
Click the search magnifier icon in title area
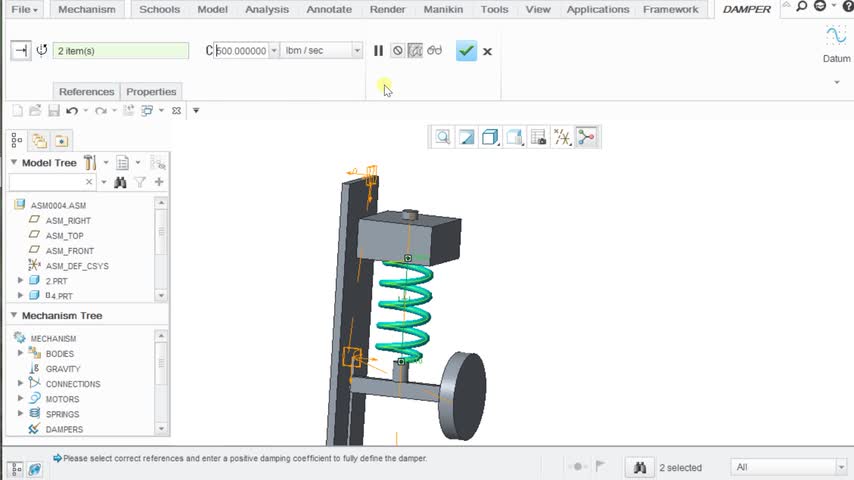click(802, 7)
